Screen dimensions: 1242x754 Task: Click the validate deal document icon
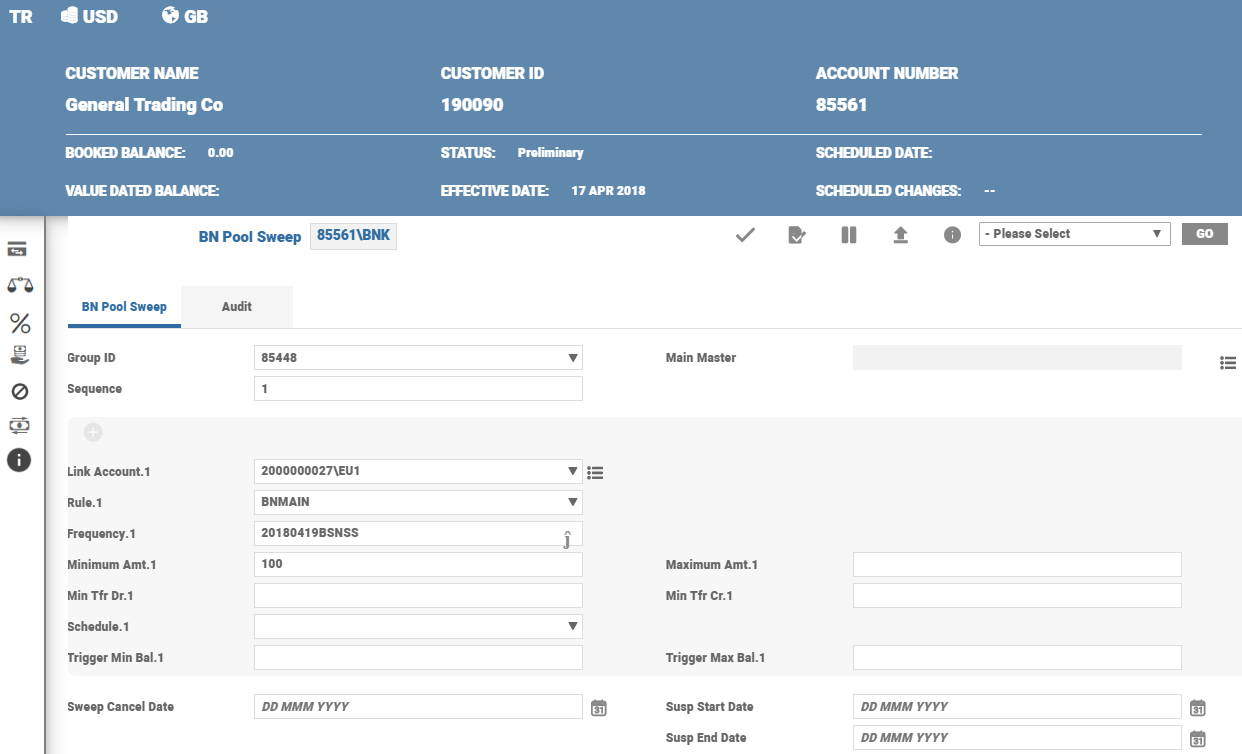coord(797,235)
